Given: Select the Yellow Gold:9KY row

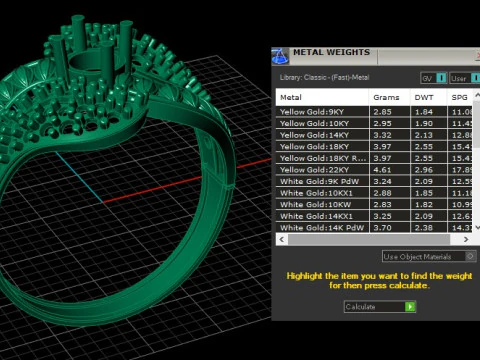Looking at the screenshot, I should click(374, 112).
